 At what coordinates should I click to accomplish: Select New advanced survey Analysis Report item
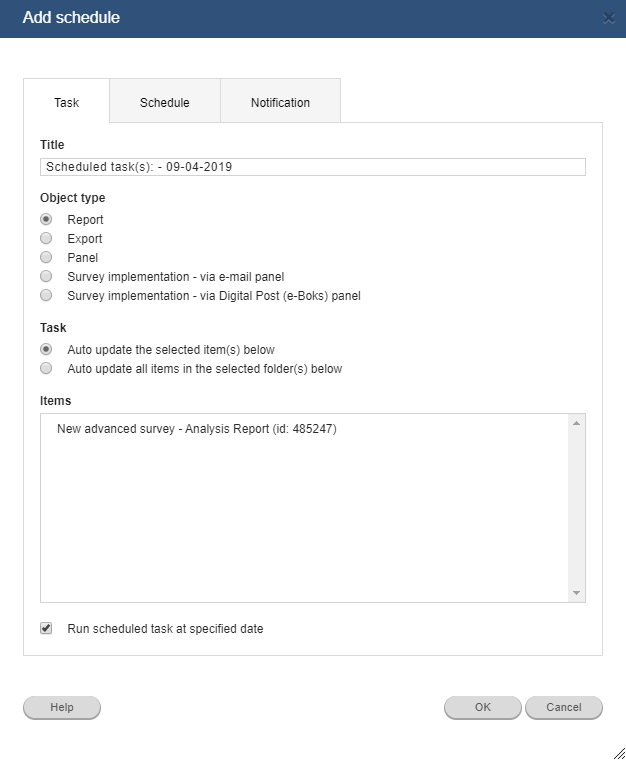tap(197, 429)
